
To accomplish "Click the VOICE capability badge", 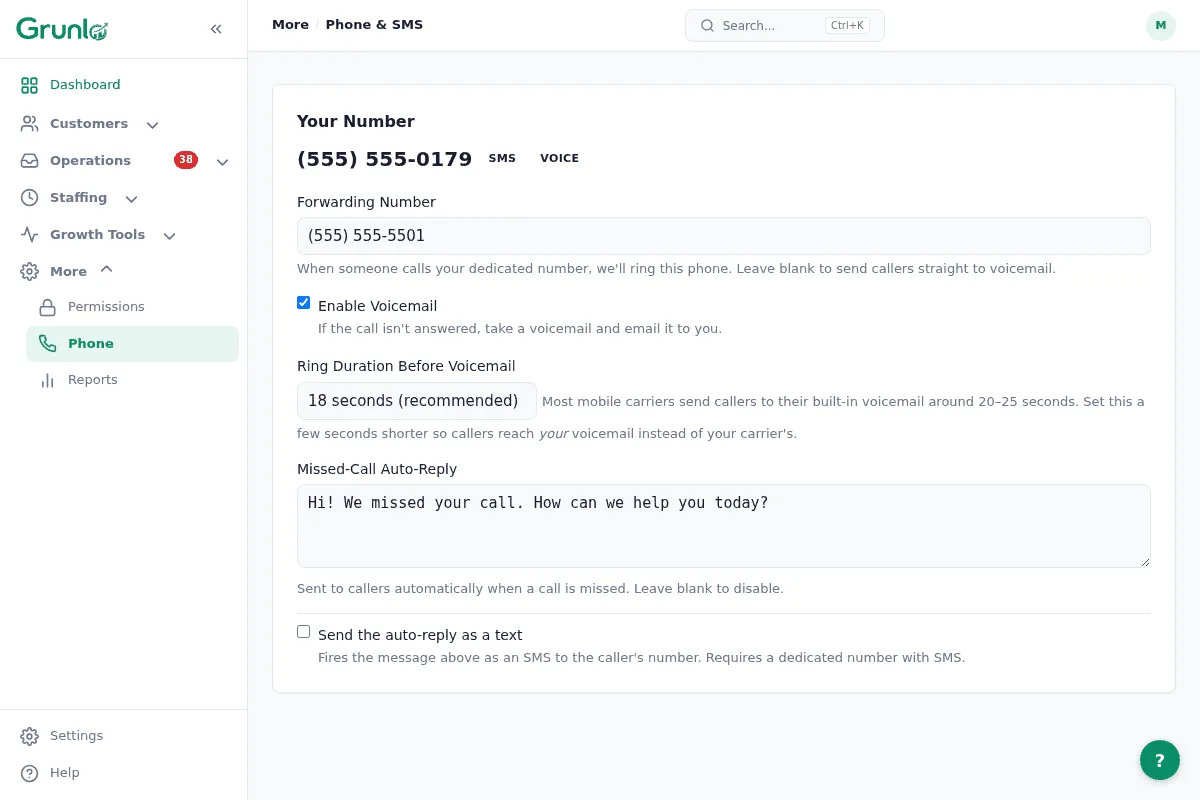I will click(x=559, y=158).
